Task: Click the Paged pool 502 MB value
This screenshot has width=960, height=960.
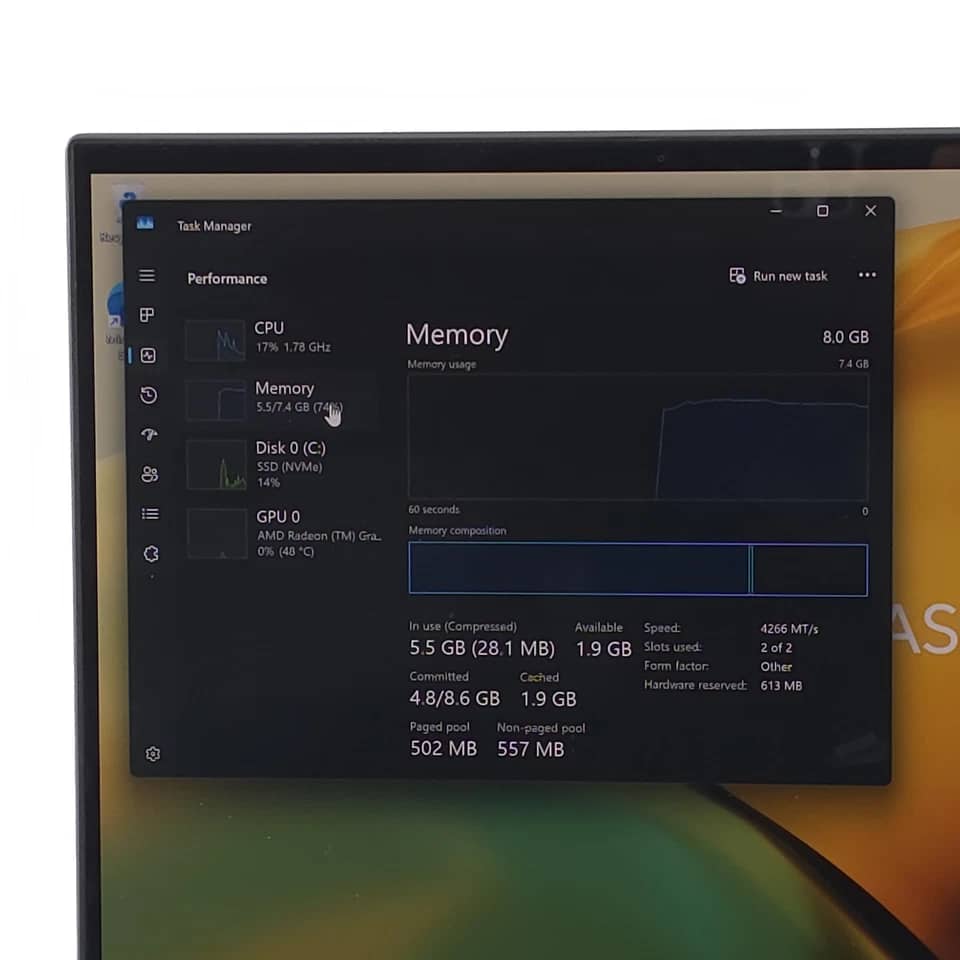Action: [443, 749]
